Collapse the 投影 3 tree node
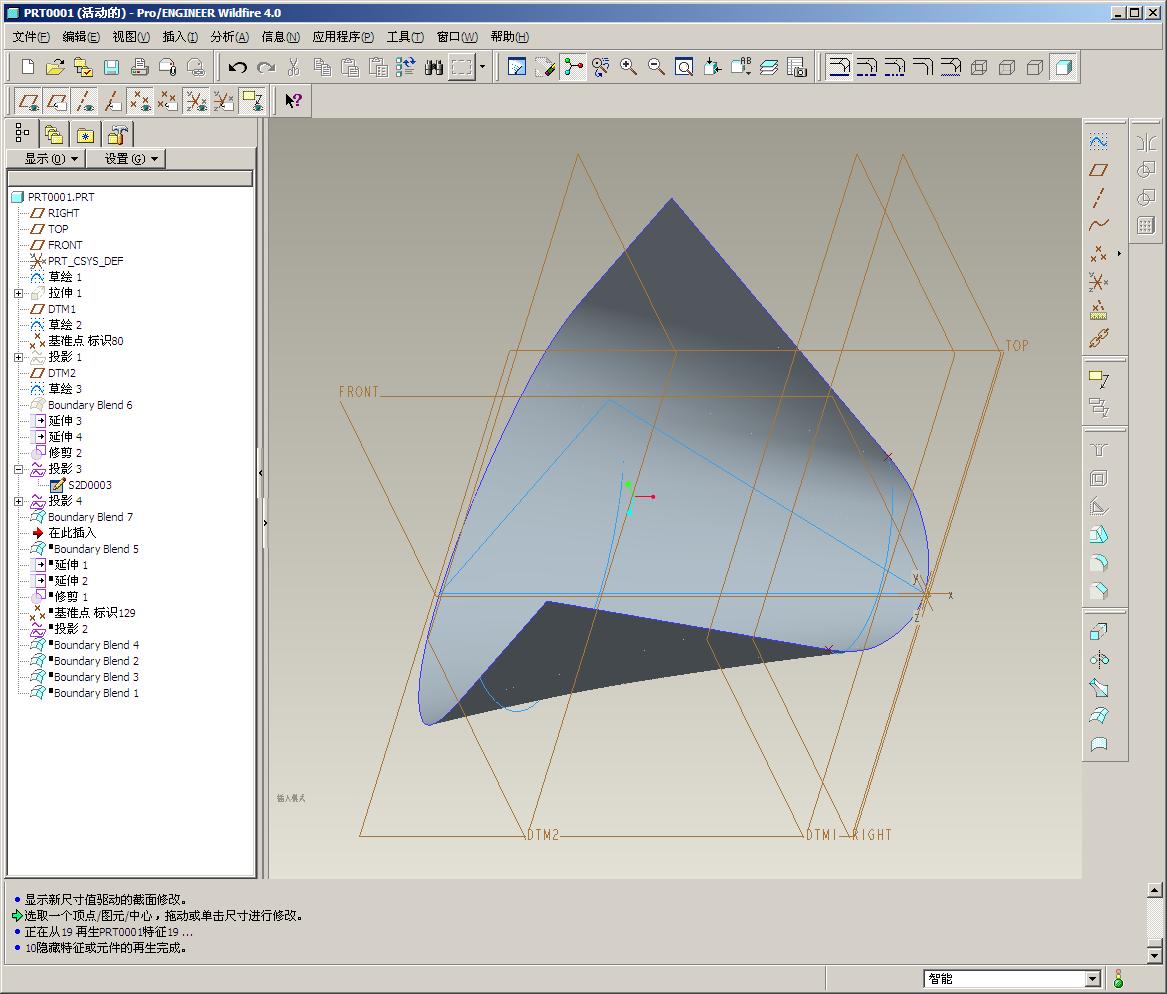The height and width of the screenshot is (994, 1167). pos(18,469)
